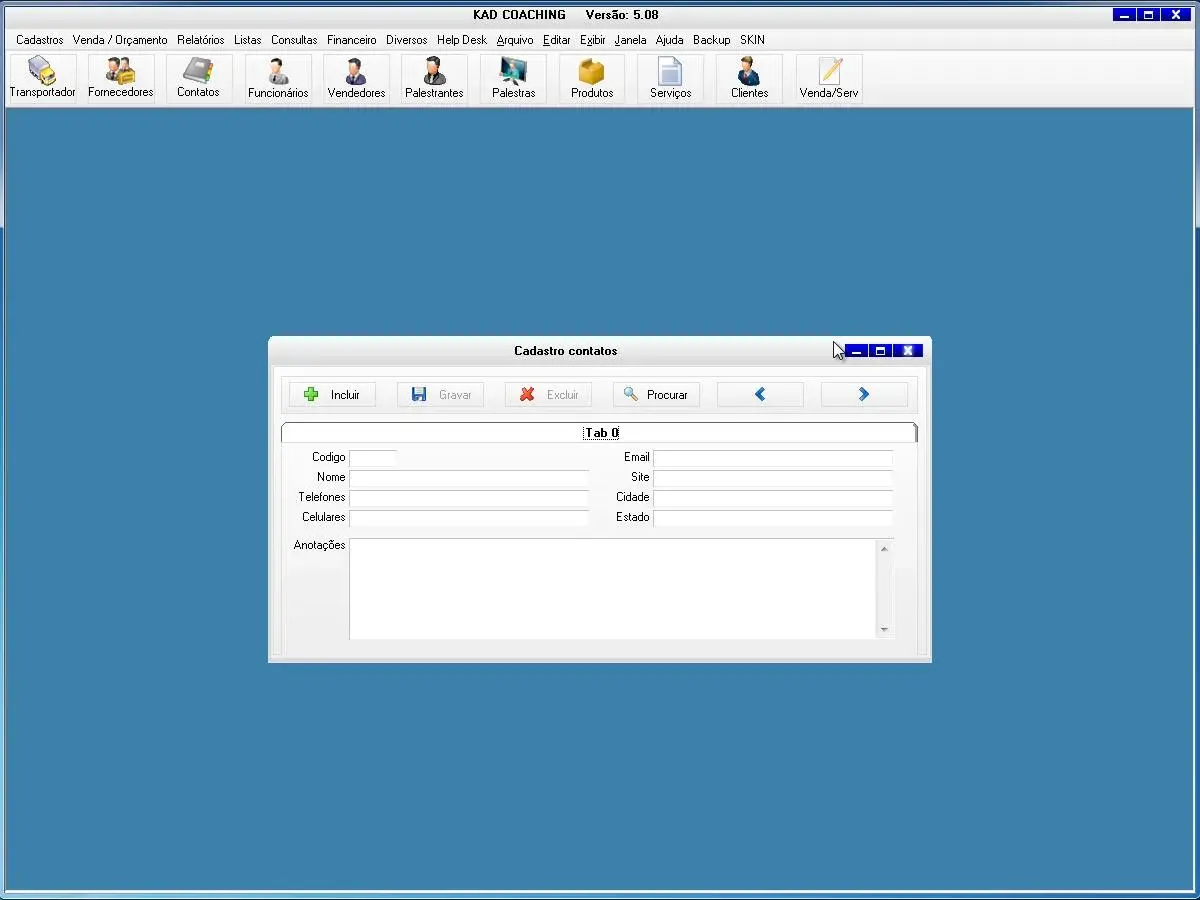Click the Palestras toolbar icon
This screenshot has height=900, width=1200.
click(x=513, y=78)
